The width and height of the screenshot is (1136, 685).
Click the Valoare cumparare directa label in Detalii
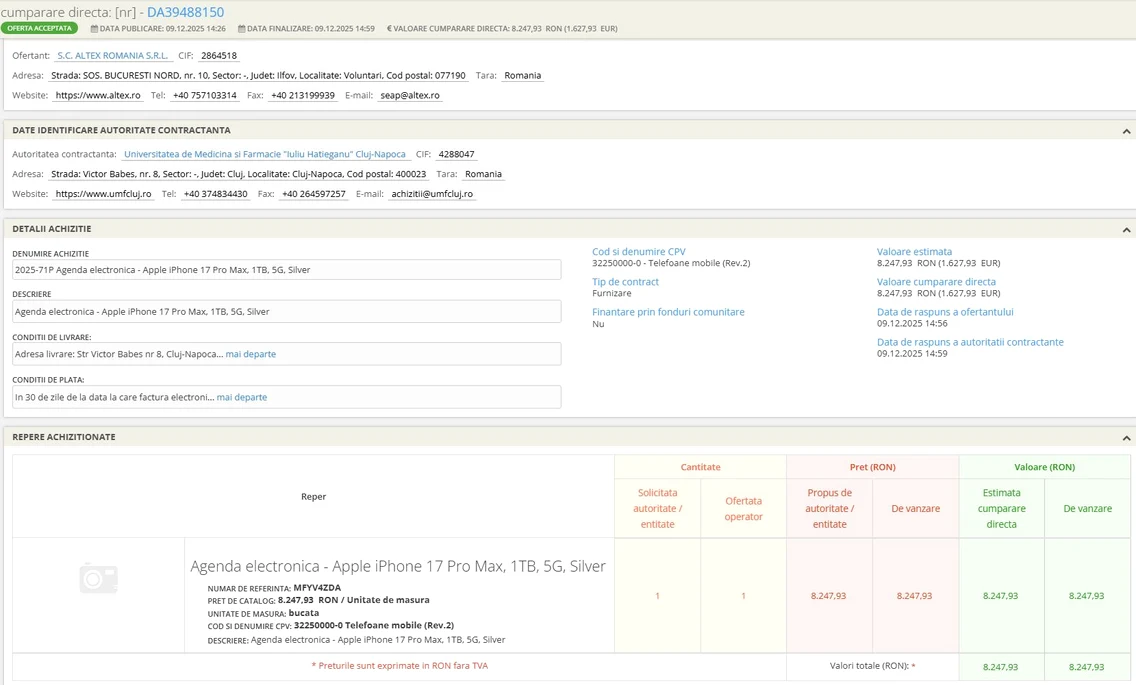936,281
